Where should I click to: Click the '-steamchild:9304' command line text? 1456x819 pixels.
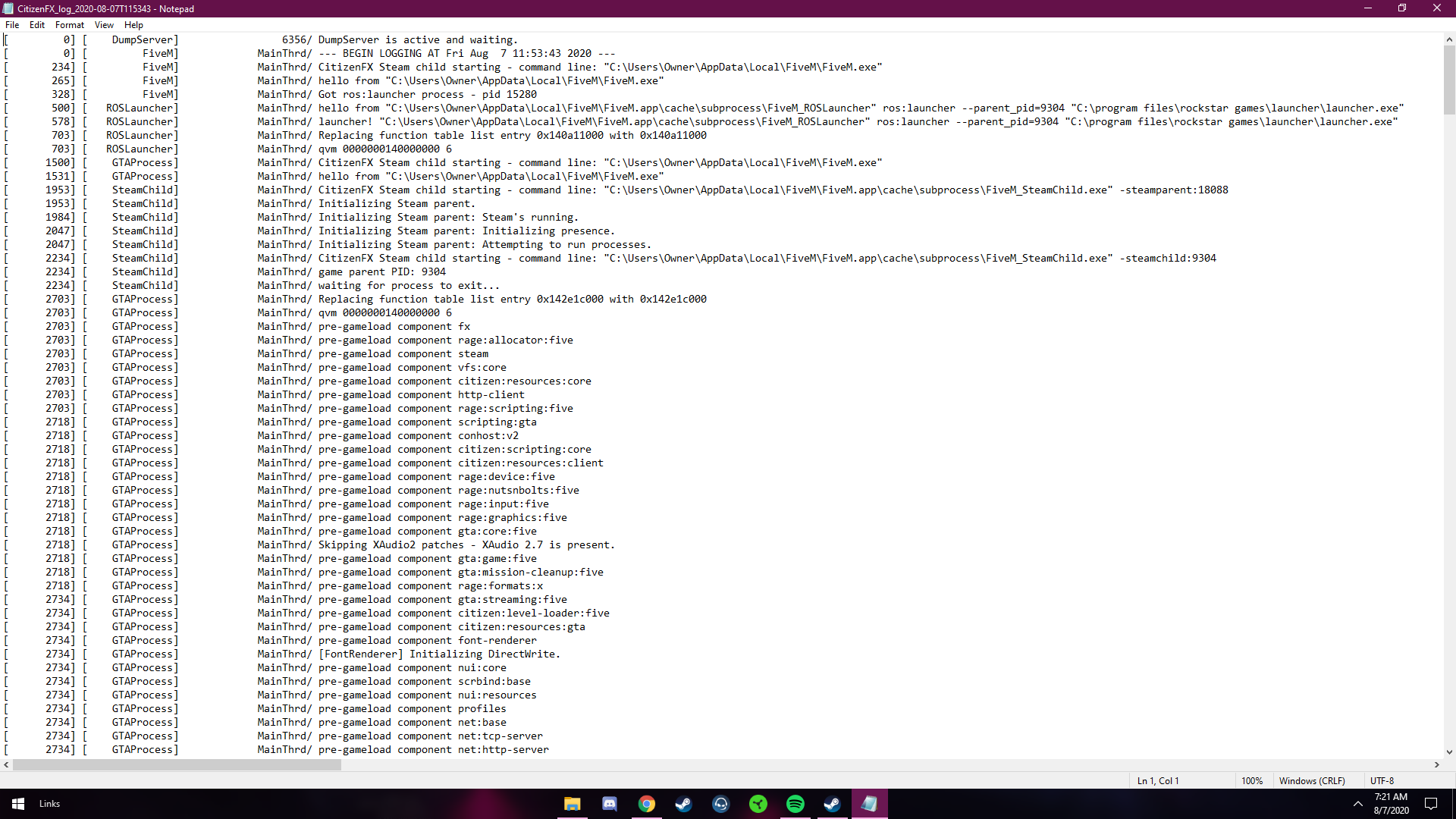[1168, 259]
